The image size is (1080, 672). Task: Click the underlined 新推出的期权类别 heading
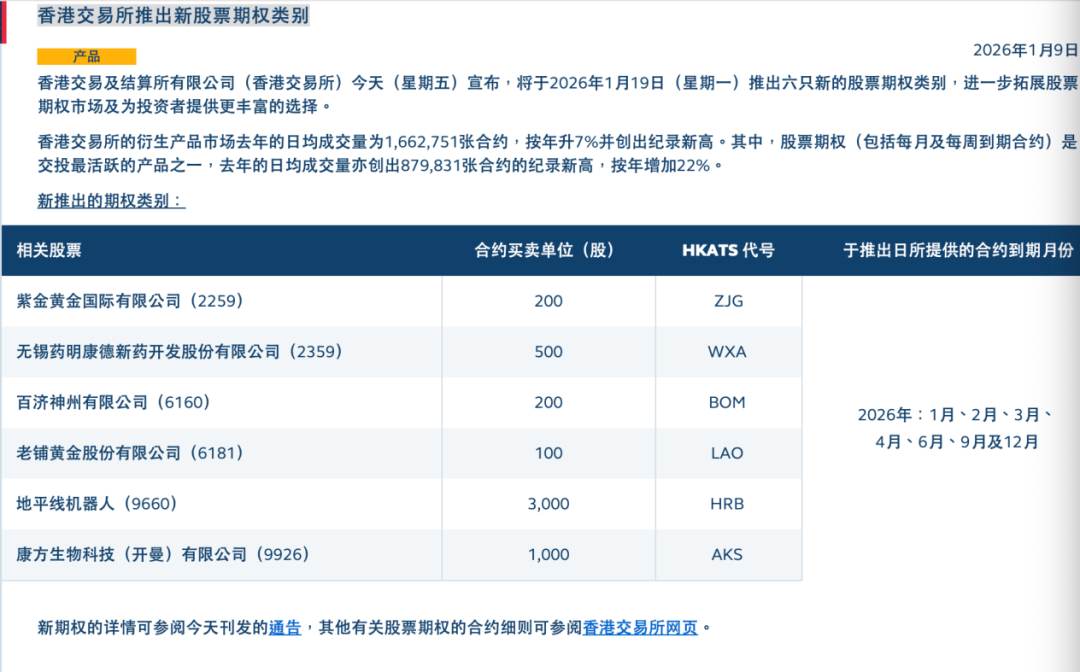[111, 201]
